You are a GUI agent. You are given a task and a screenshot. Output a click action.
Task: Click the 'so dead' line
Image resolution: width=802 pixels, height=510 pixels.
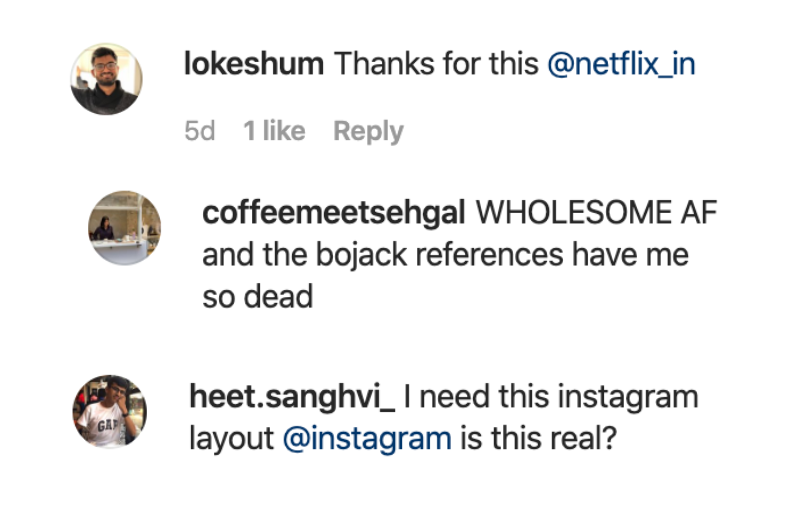[x=257, y=297]
